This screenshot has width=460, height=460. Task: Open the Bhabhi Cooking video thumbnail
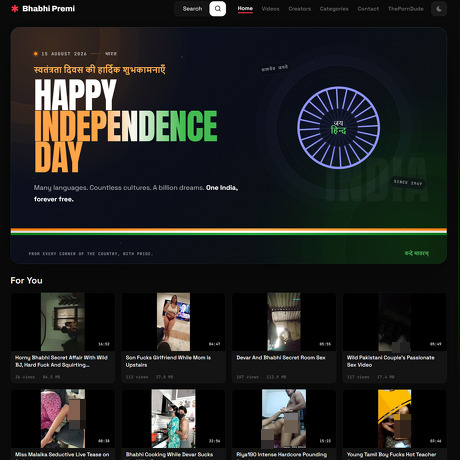(173, 418)
